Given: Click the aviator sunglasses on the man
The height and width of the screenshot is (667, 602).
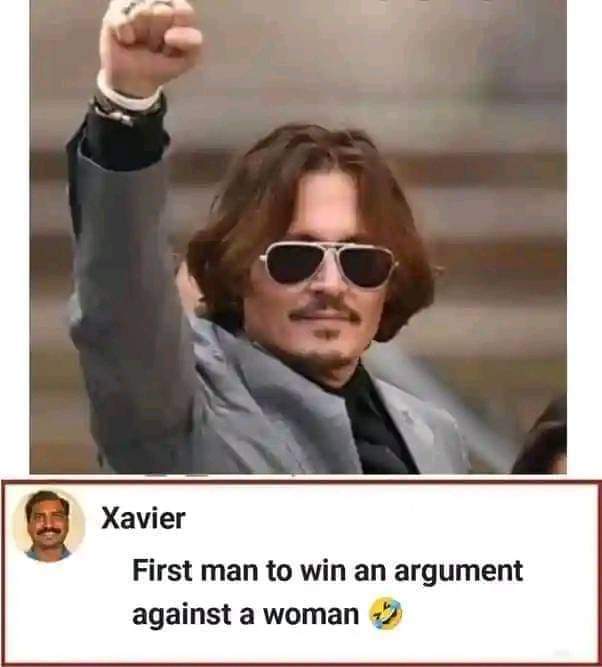Looking at the screenshot, I should pyautogui.click(x=328, y=265).
